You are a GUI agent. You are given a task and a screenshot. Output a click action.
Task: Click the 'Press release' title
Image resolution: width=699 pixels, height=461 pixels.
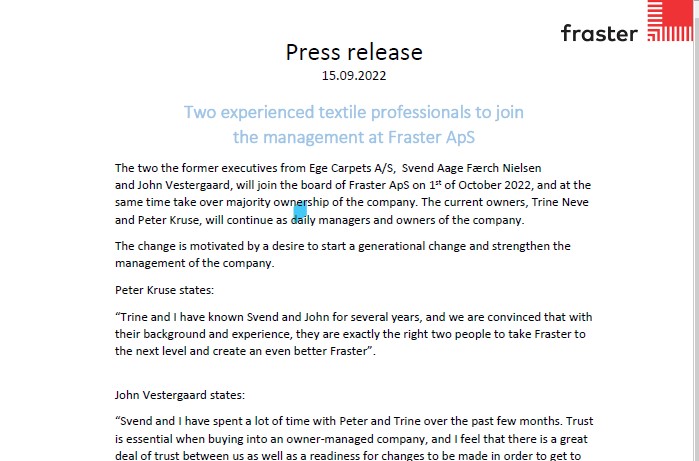[354, 52]
